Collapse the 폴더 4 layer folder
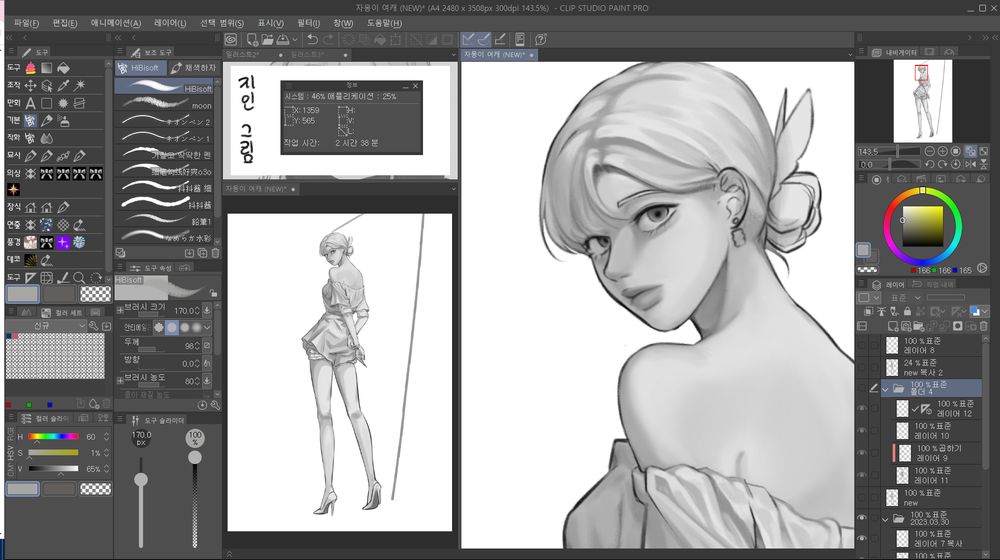This screenshot has height=560, width=1000. click(885, 388)
